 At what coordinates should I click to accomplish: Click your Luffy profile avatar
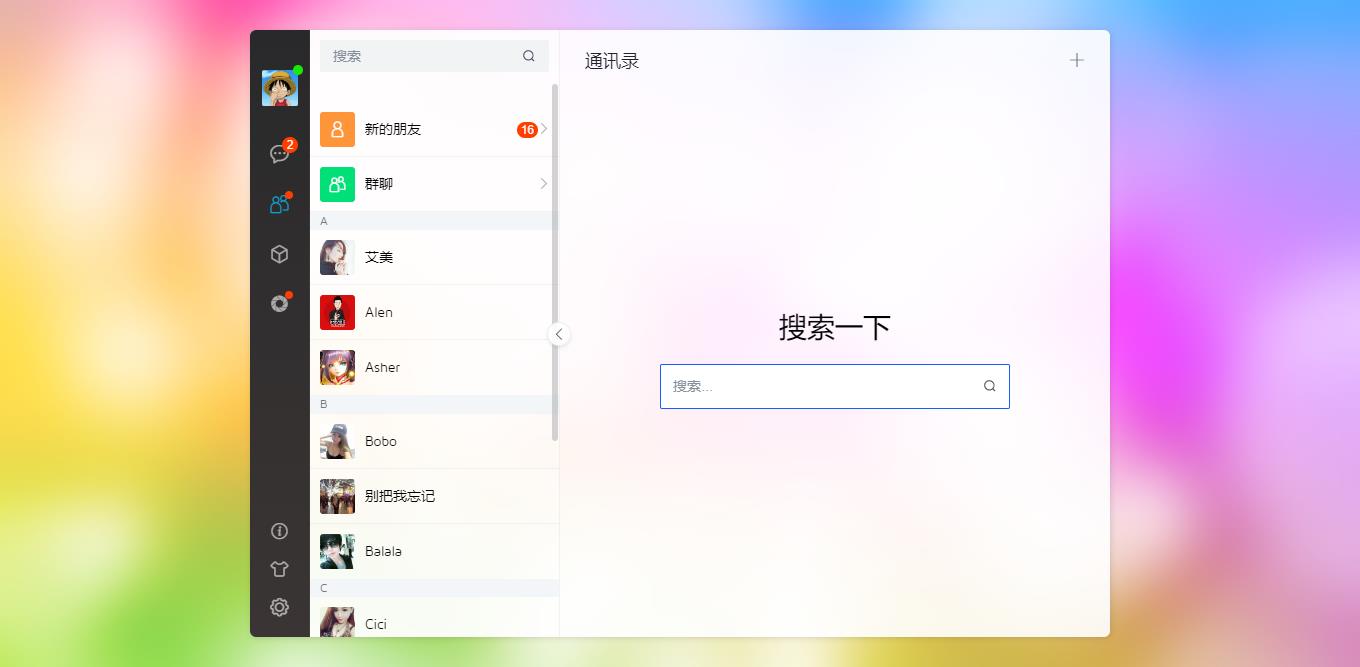pyautogui.click(x=279, y=87)
